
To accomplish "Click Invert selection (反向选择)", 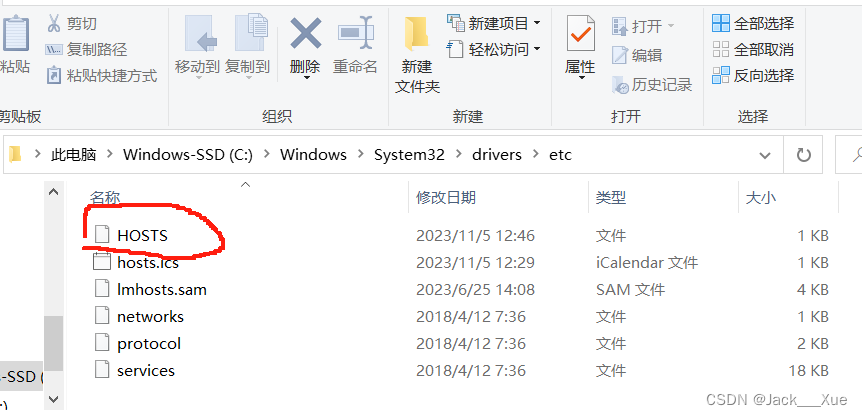I will [x=753, y=75].
